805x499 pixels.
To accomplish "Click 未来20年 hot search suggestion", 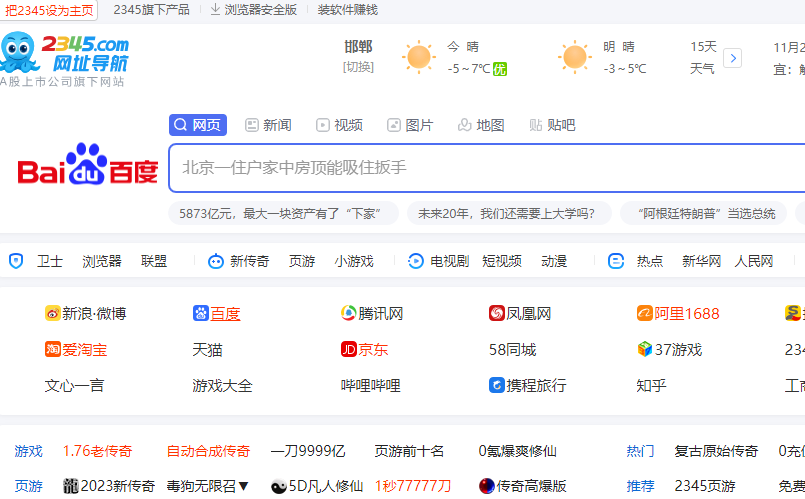I will 509,214.
